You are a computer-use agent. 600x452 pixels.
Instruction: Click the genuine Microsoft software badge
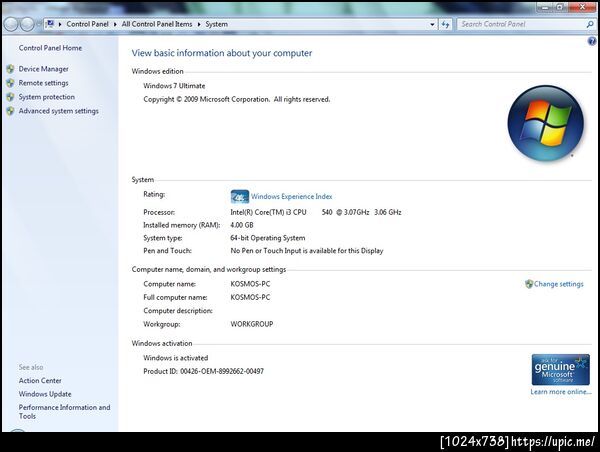point(561,369)
